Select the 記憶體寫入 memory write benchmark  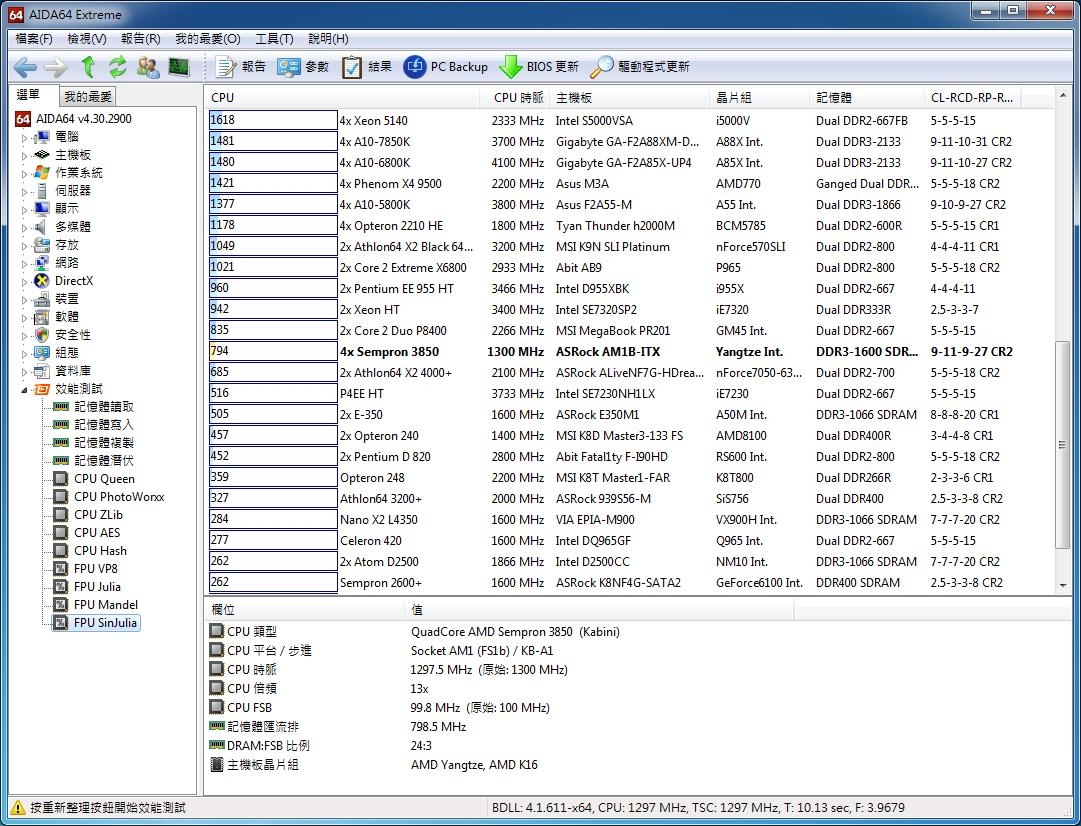click(104, 425)
